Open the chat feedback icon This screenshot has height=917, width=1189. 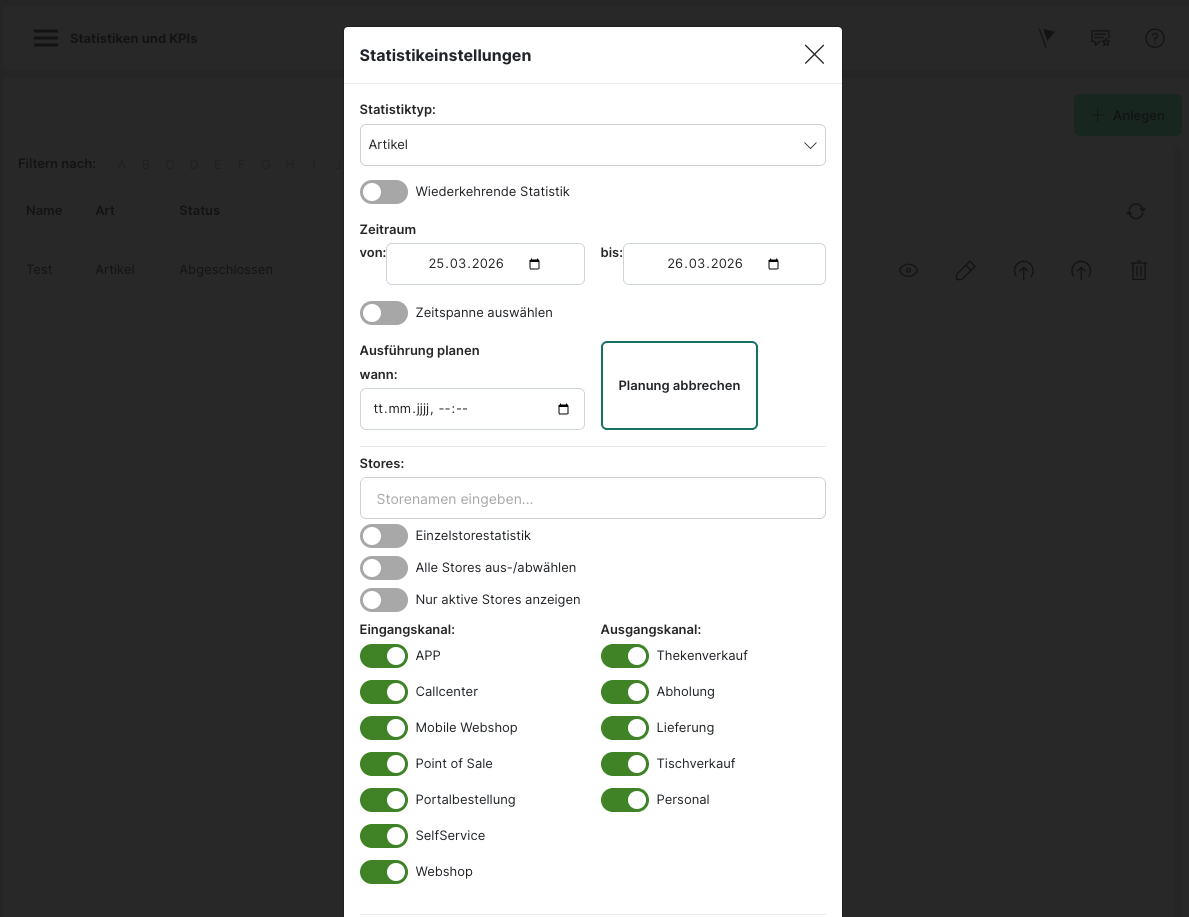point(1100,39)
